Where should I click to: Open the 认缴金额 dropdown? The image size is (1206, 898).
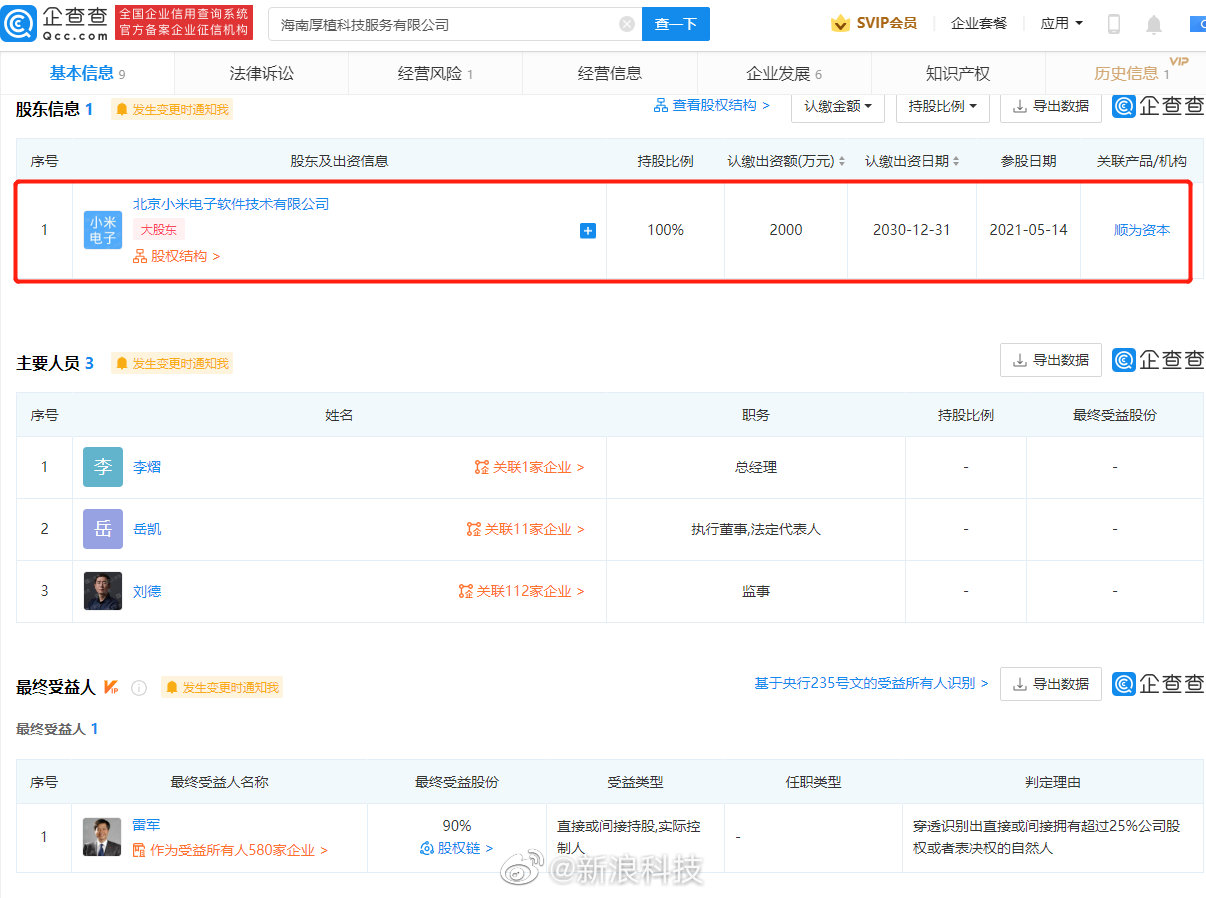837,106
